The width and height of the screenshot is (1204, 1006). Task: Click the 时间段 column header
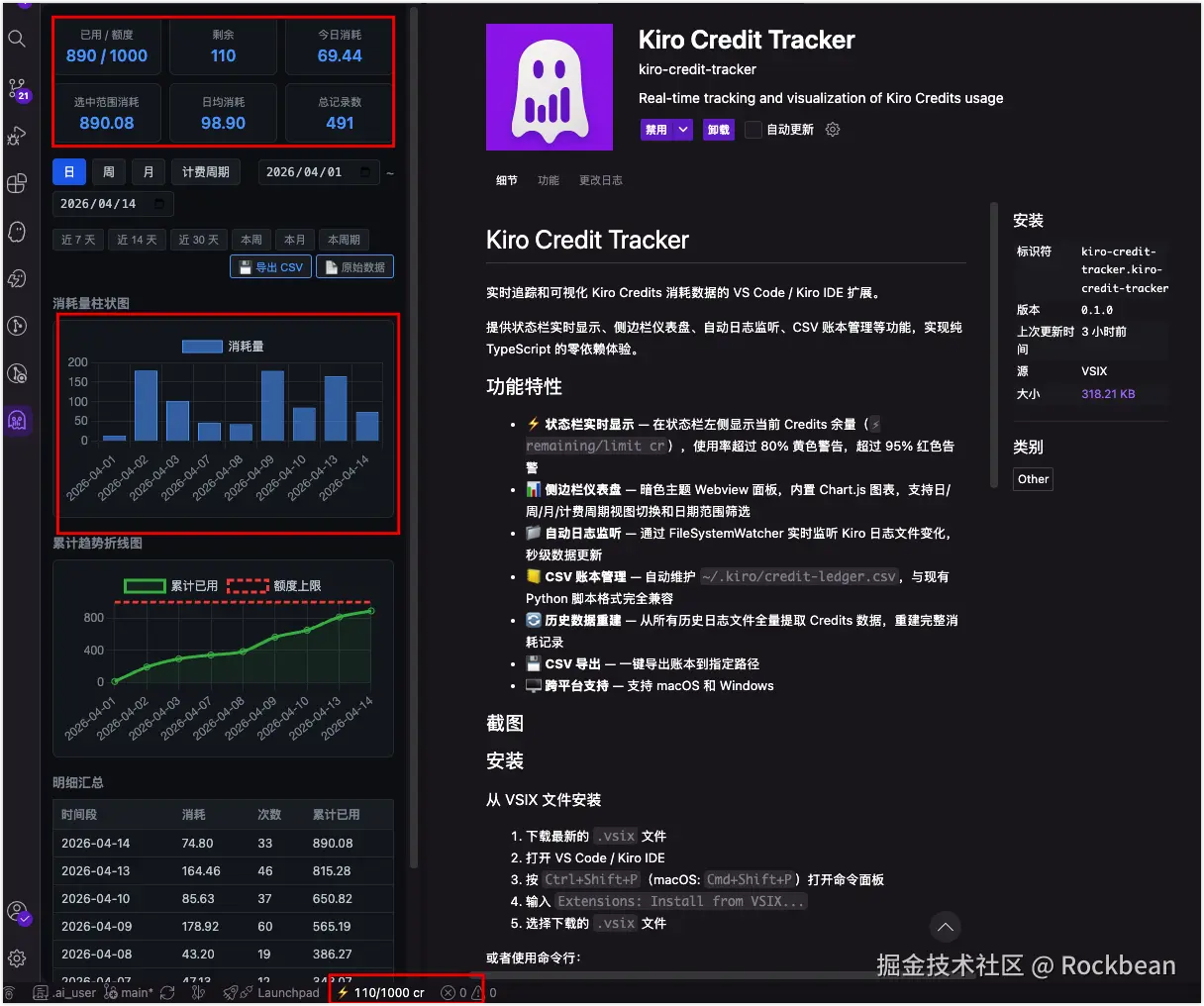(x=79, y=815)
